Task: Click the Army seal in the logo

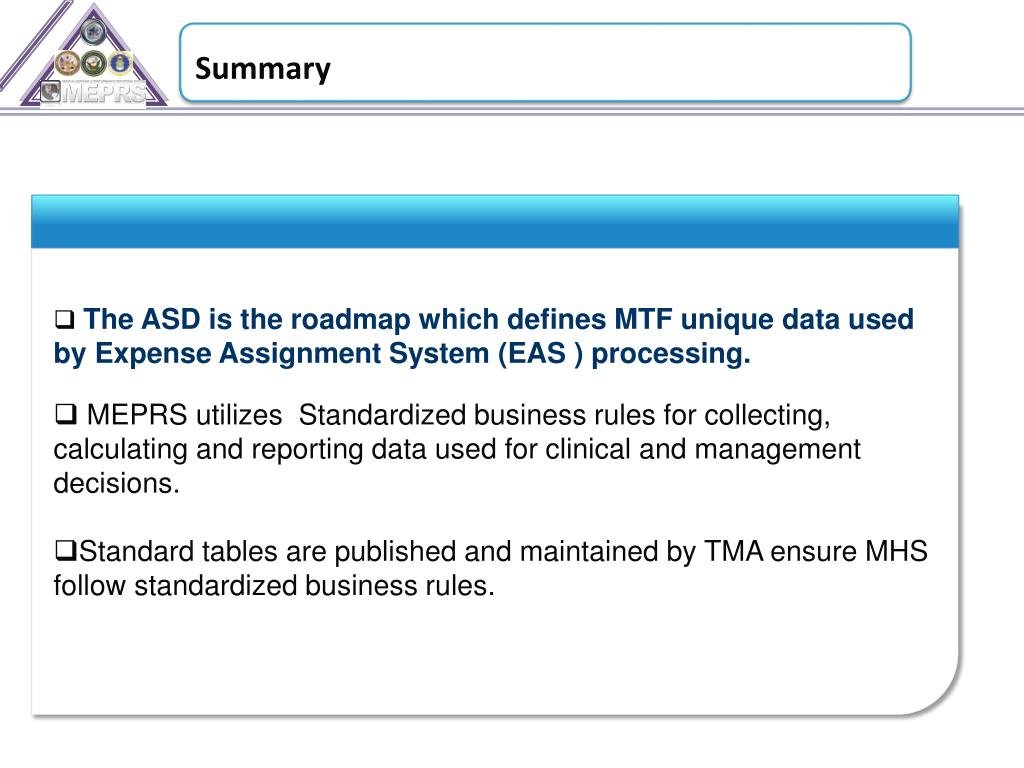Action: point(67,63)
